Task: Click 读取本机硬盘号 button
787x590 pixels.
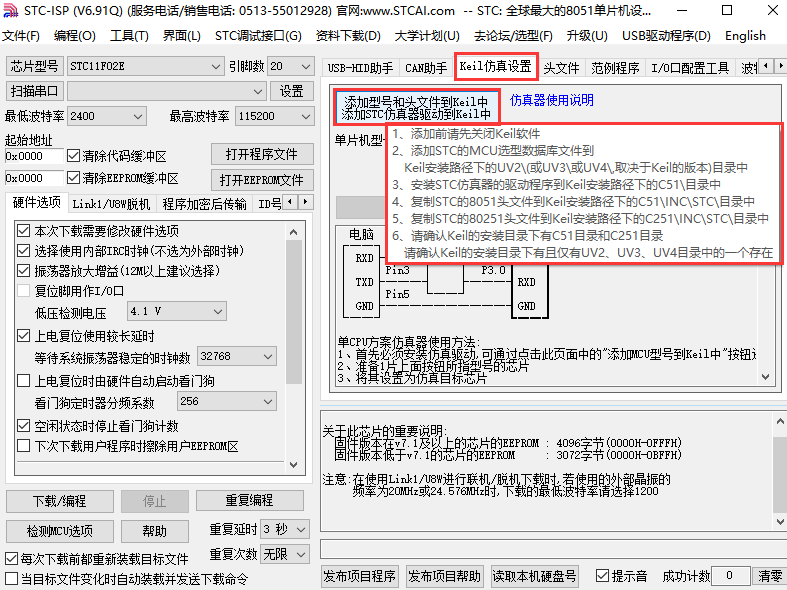Action: point(534,576)
